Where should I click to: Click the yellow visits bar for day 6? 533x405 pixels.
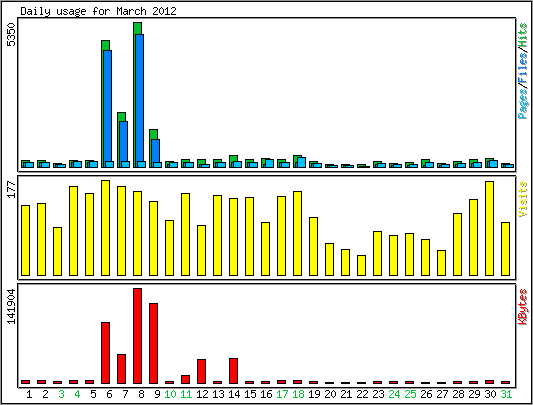[x=105, y=228]
